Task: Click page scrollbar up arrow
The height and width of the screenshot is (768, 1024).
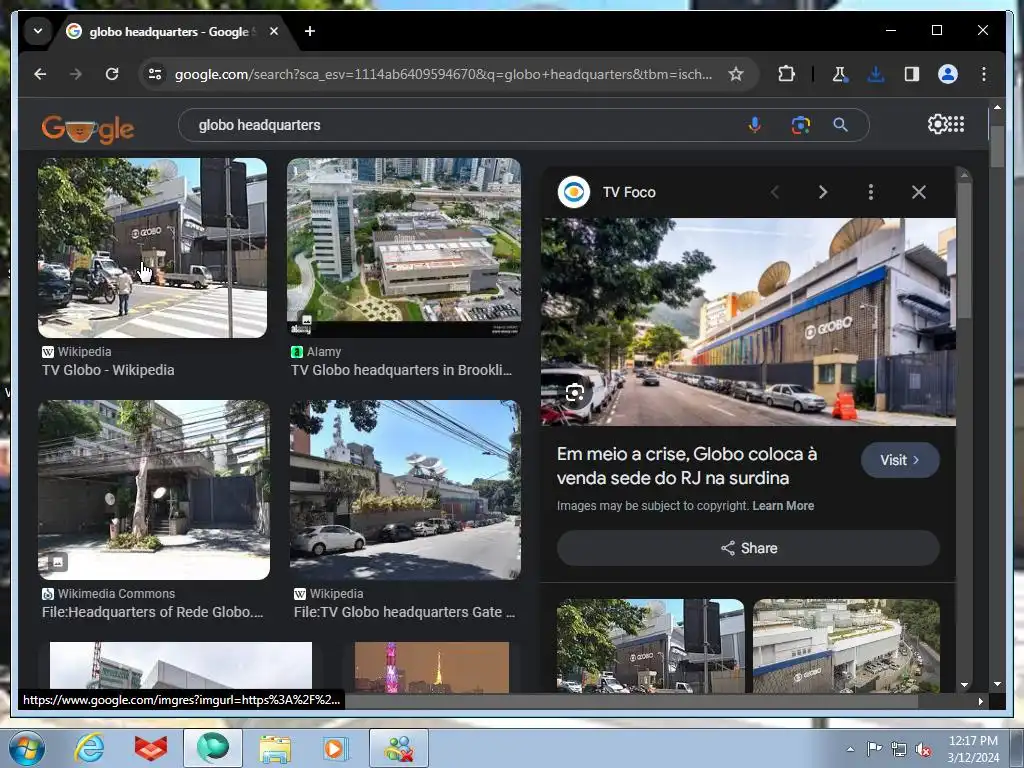Action: coord(997,107)
